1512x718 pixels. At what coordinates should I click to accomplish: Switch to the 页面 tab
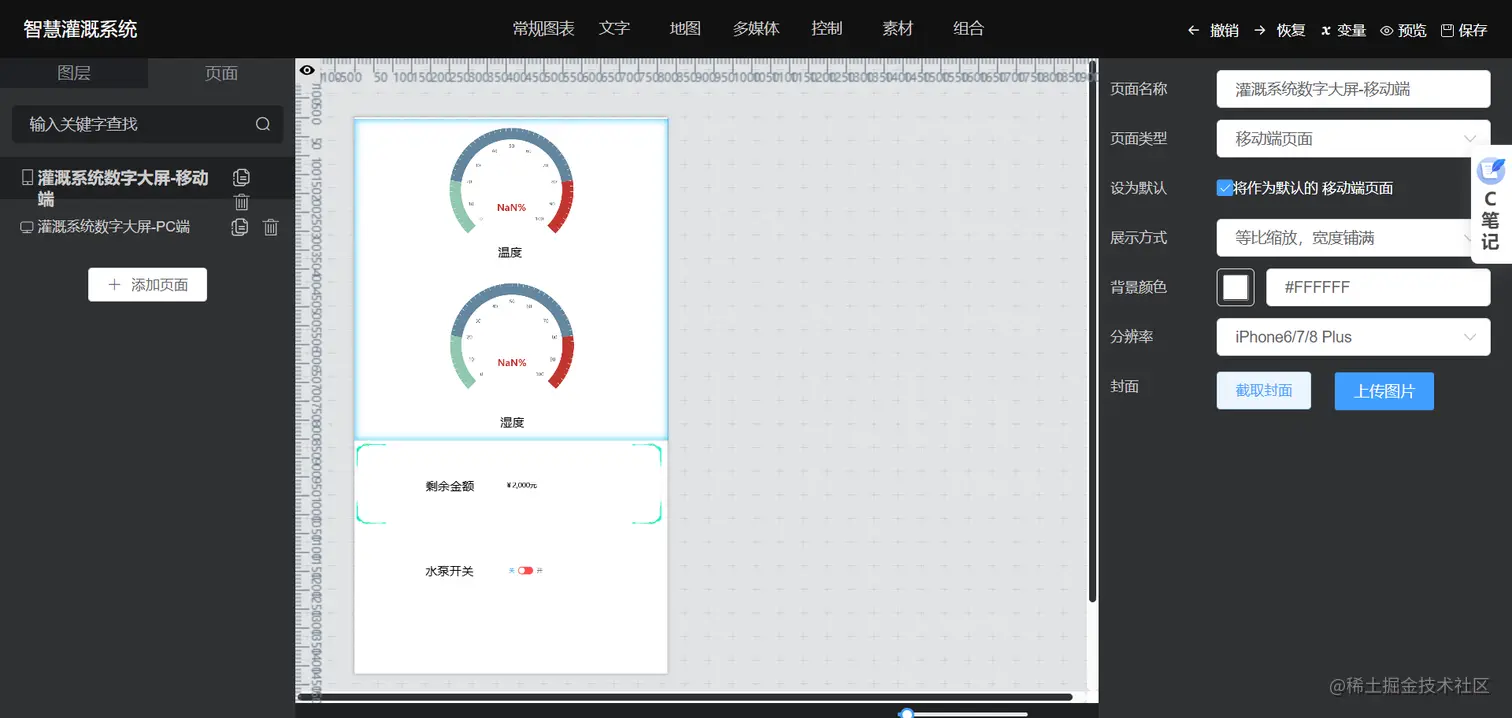point(221,73)
